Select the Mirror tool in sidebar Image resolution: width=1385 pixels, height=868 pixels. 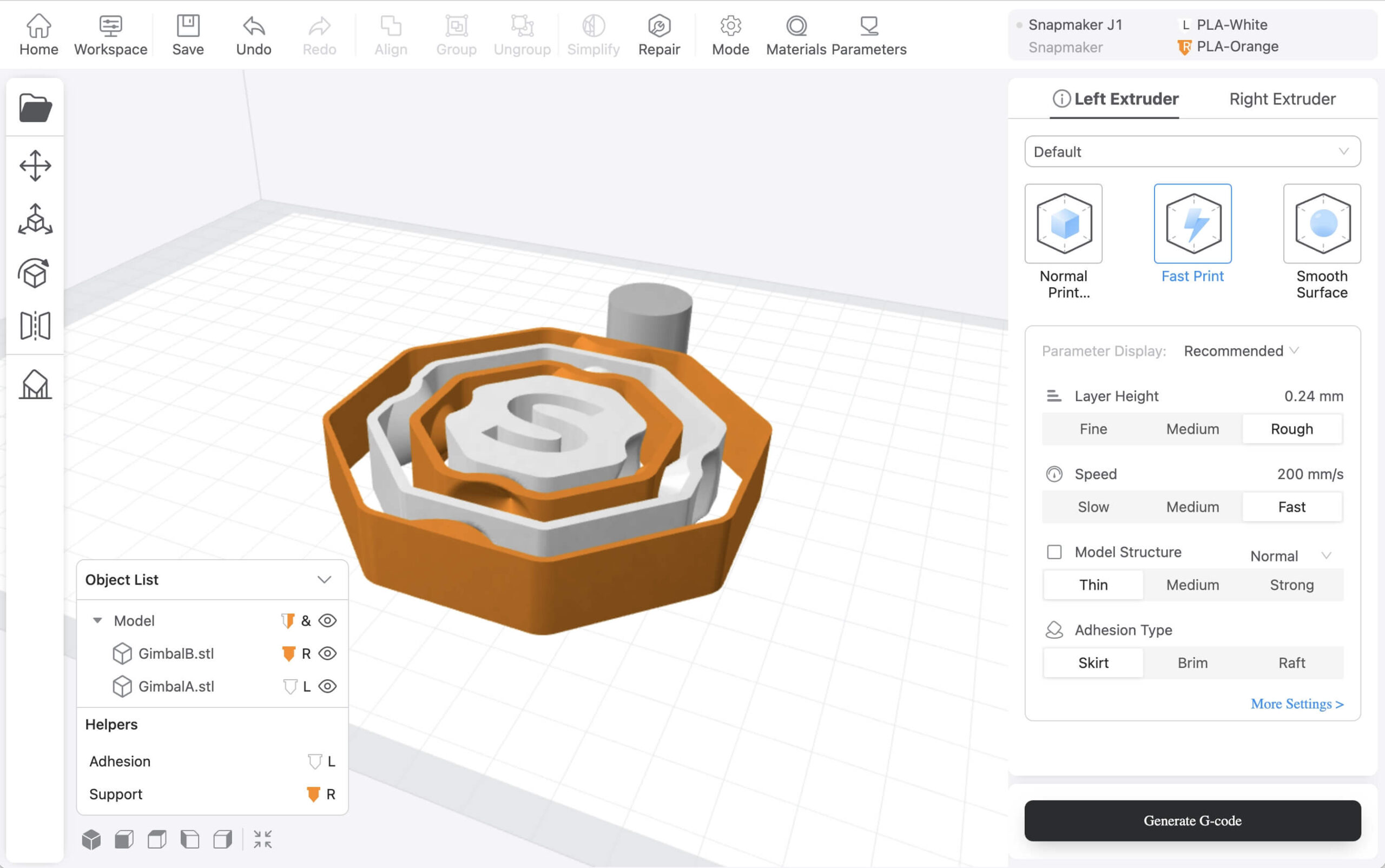click(35, 326)
